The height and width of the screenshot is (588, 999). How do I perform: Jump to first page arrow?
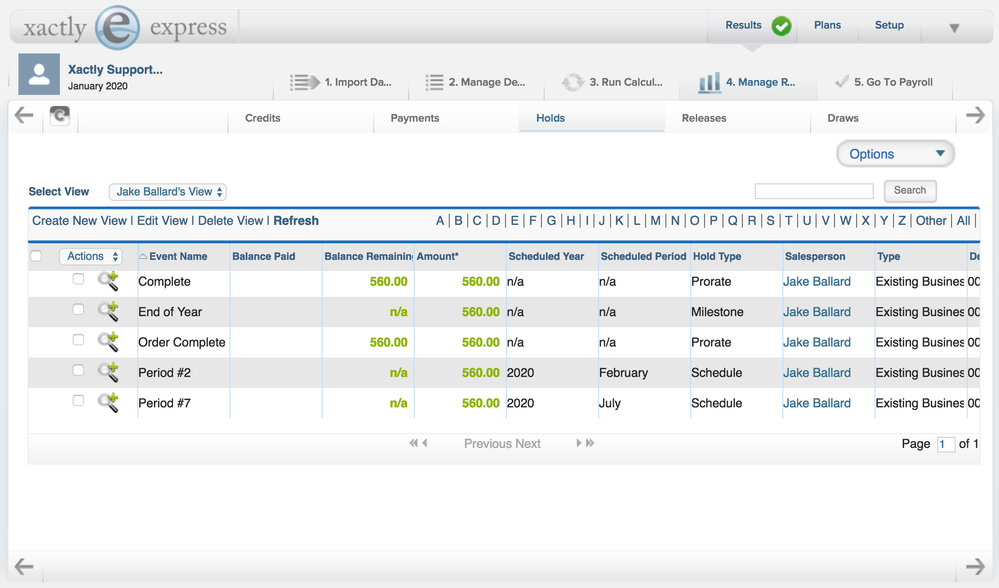(x=413, y=443)
